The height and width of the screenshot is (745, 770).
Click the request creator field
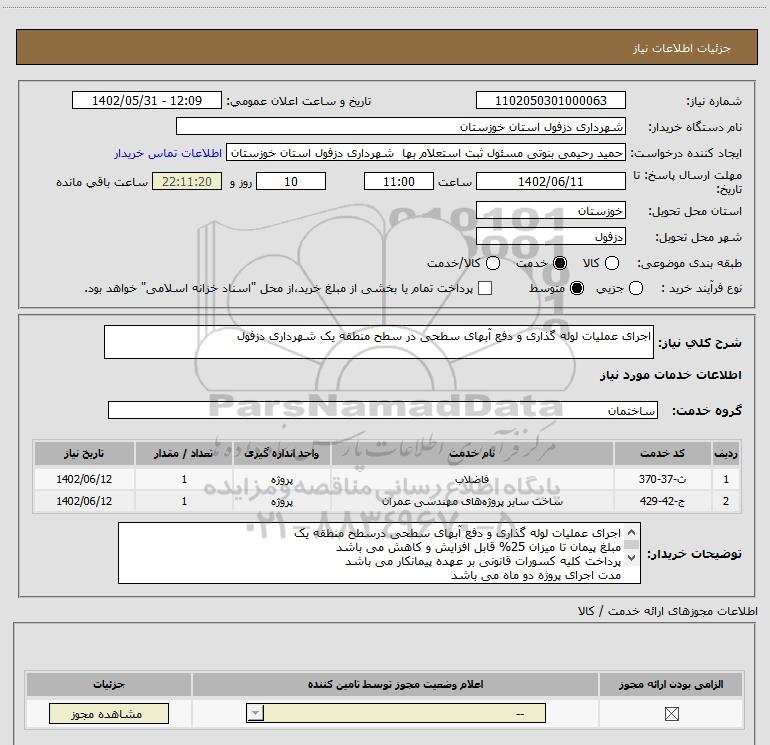[426, 153]
